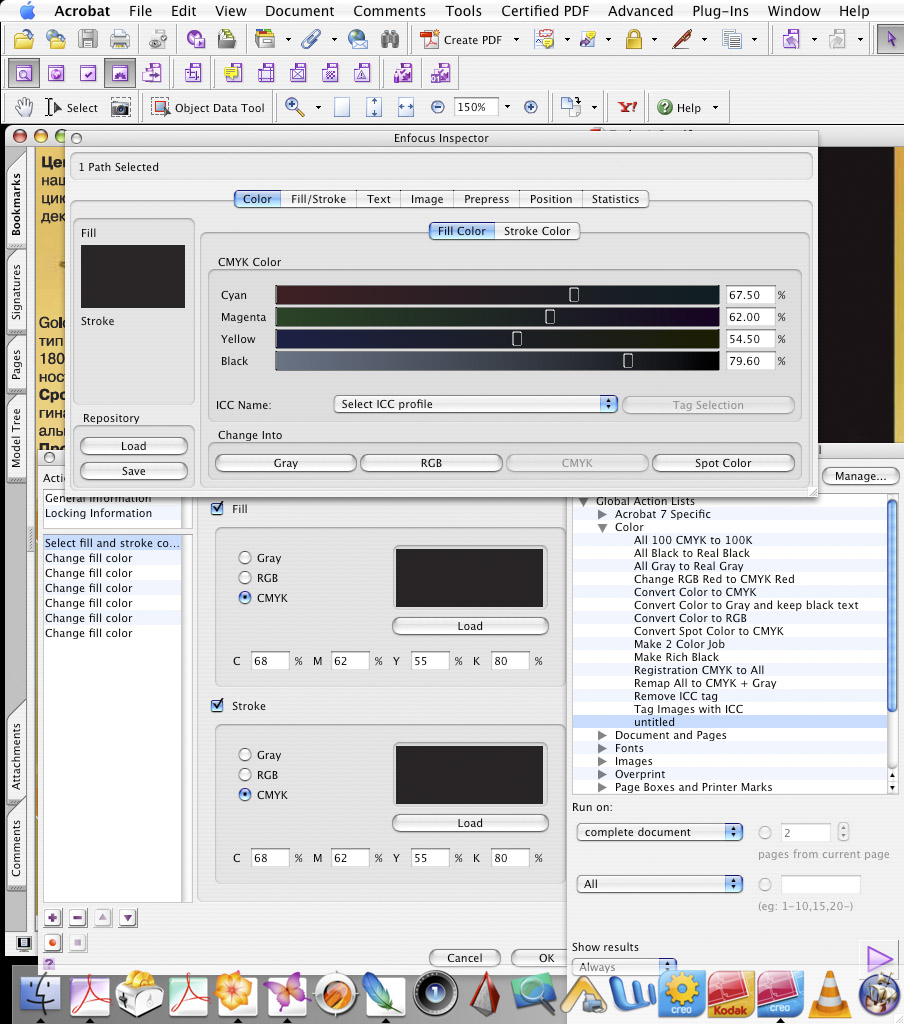
Task: Click the Fit Width page icon
Action: [x=406, y=107]
